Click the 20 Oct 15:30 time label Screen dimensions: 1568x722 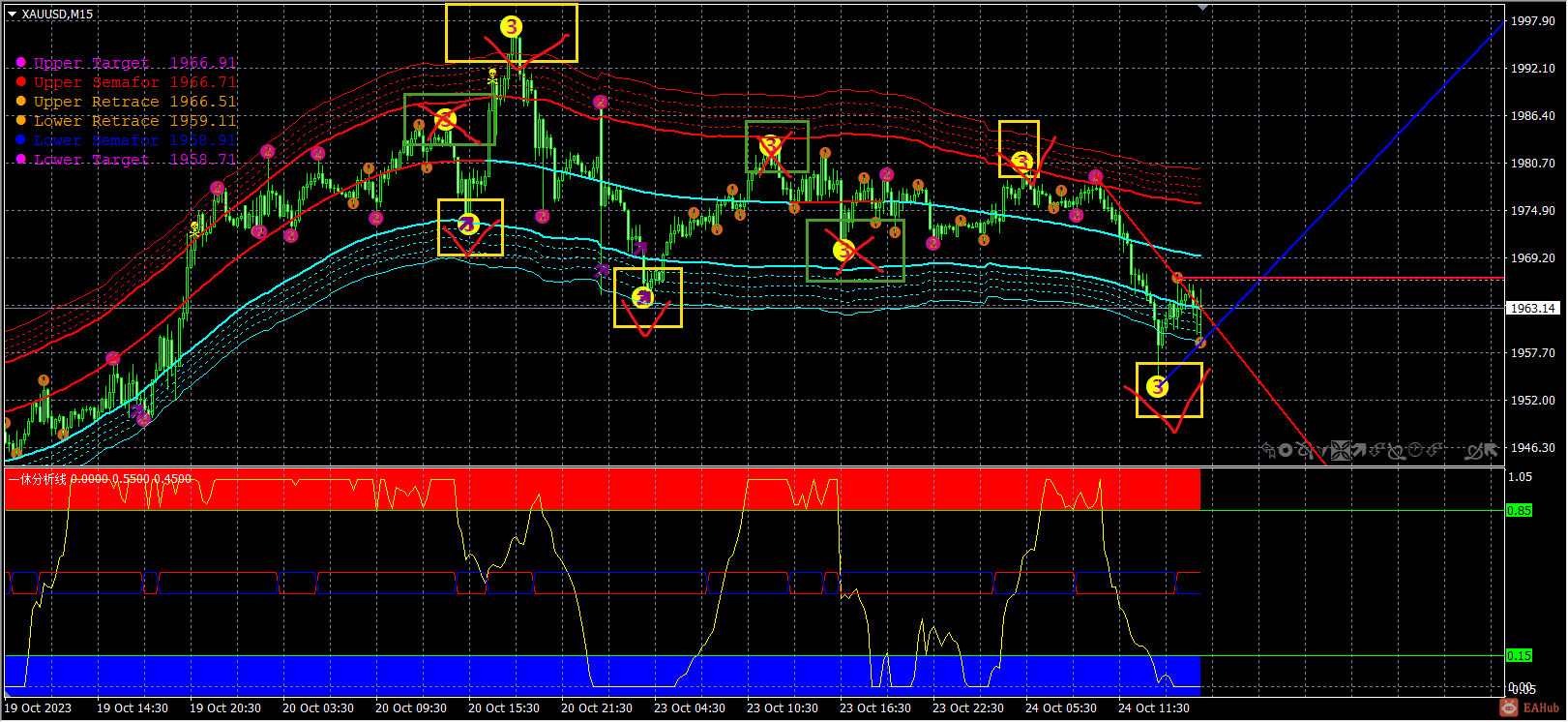(504, 708)
